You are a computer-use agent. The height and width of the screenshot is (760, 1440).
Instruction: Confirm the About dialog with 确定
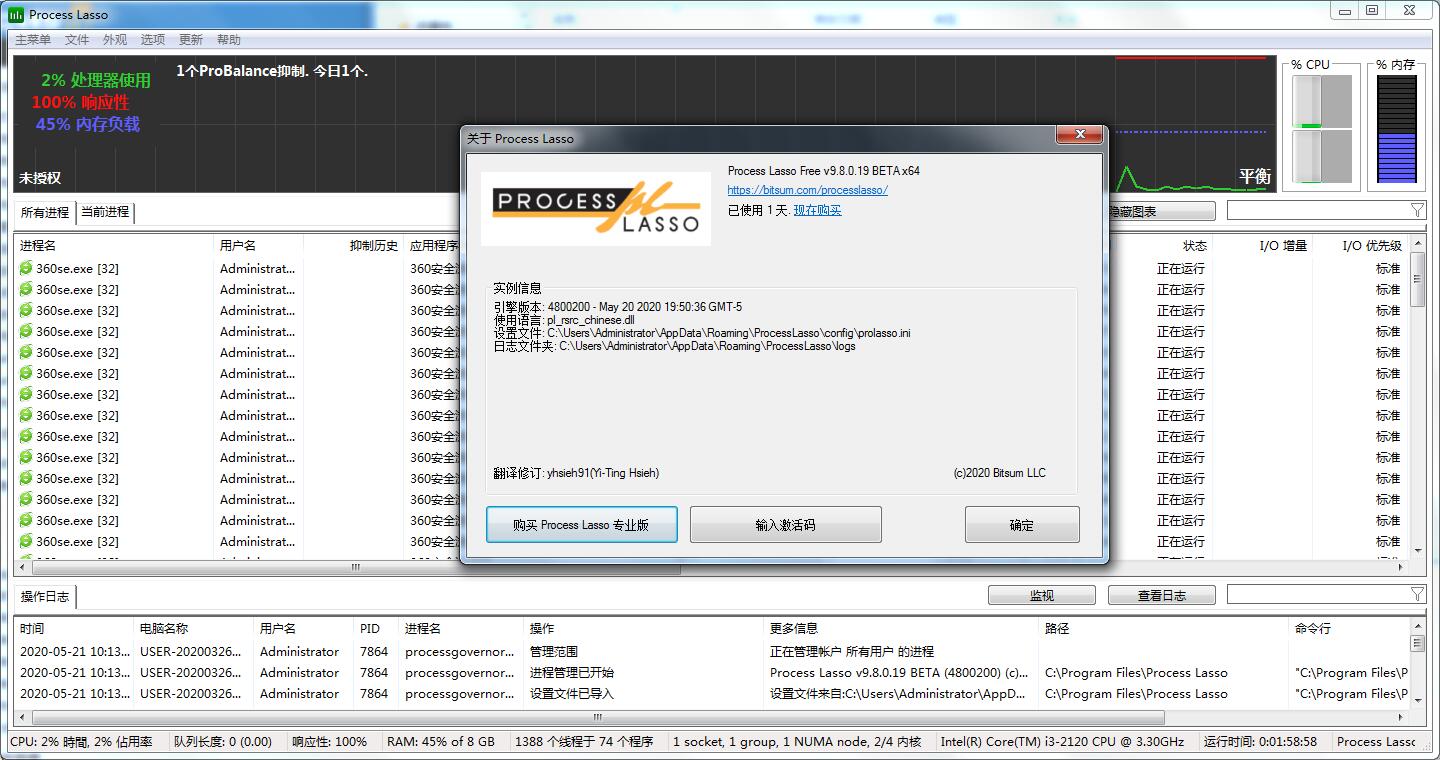tap(1022, 525)
